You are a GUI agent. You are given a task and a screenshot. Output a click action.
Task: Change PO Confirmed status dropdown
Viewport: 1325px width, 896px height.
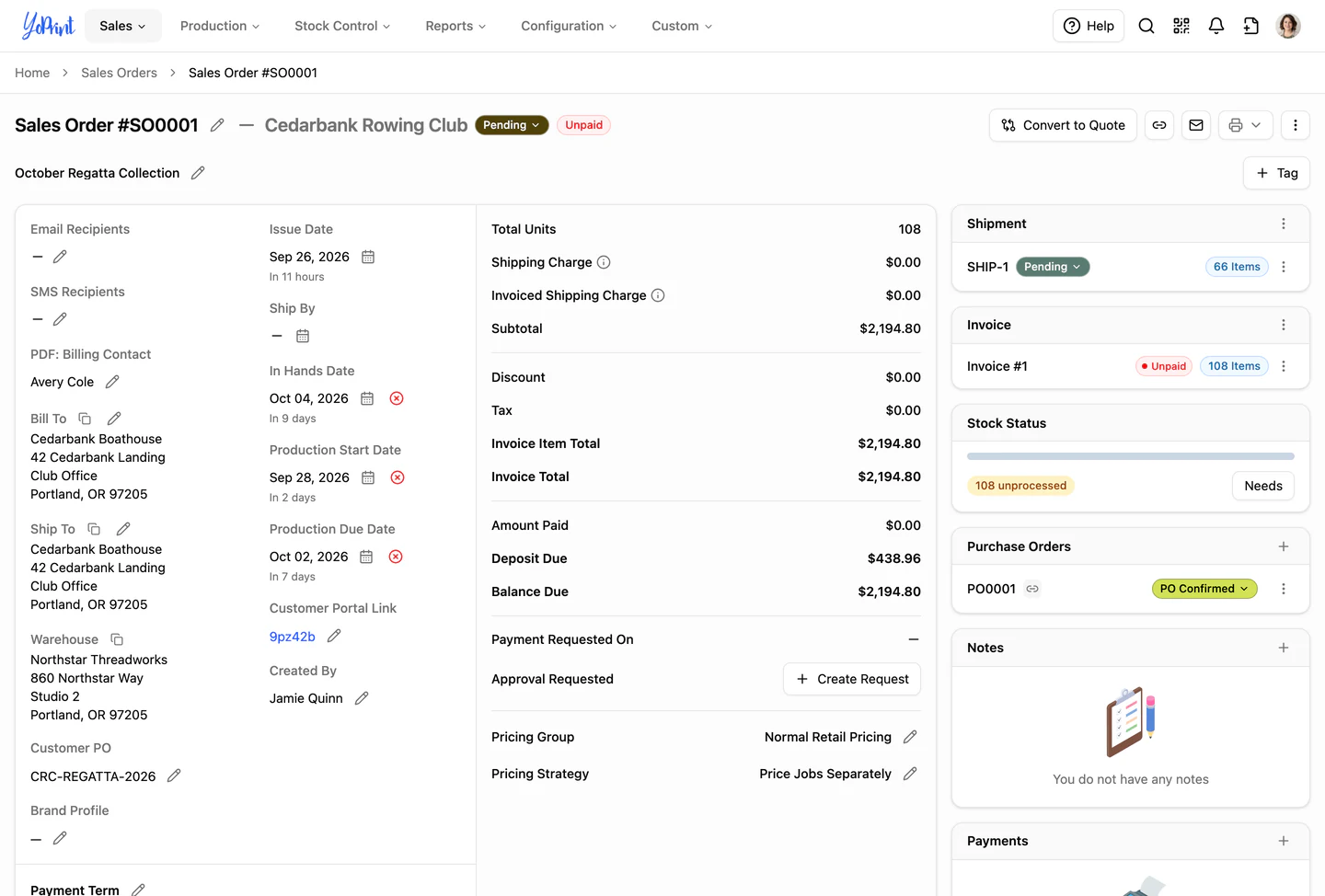pyautogui.click(x=1204, y=589)
